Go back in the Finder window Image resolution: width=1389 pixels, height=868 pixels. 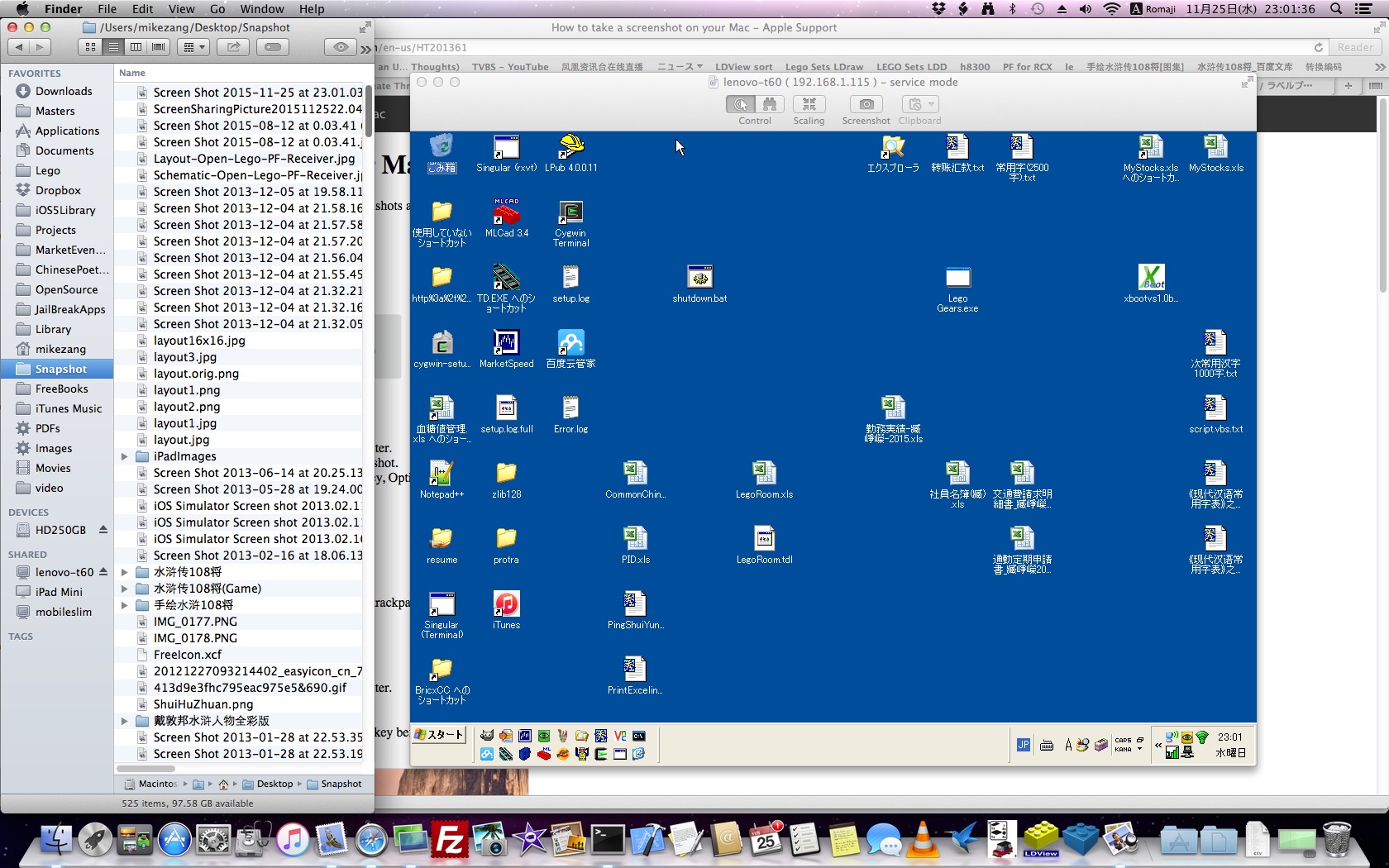point(19,47)
